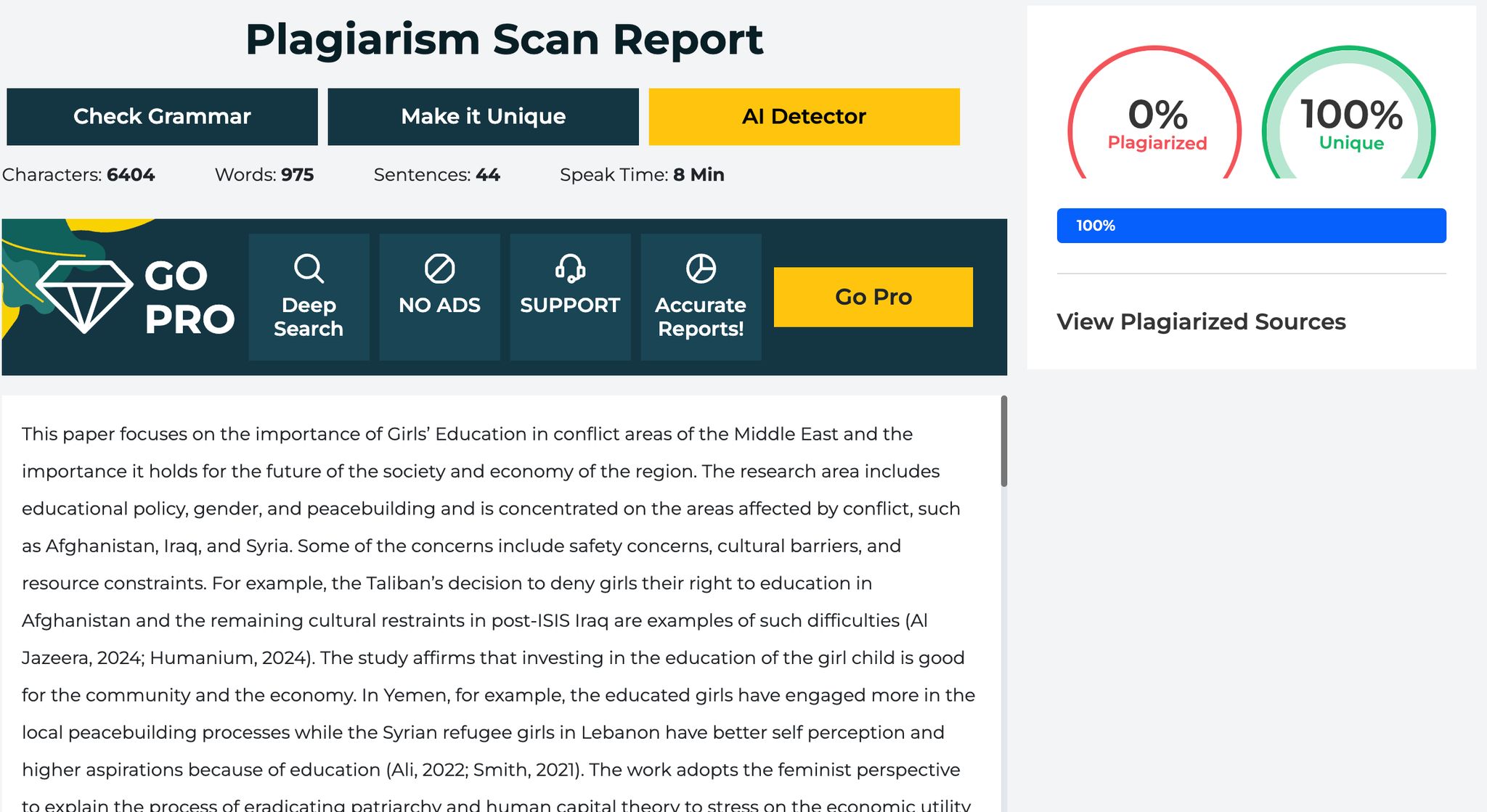1487x812 pixels.
Task: Click inside the scanned paper text
Action: click(494, 602)
